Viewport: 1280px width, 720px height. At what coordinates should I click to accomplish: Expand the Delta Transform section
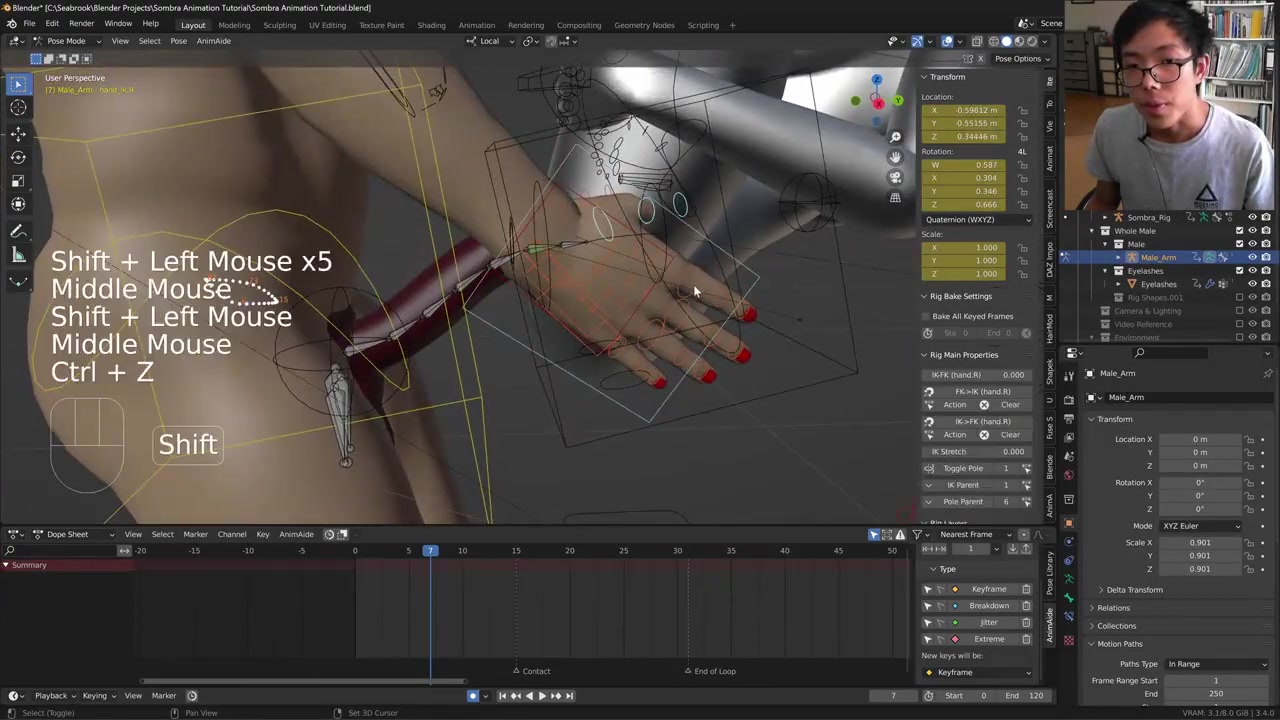point(1134,590)
